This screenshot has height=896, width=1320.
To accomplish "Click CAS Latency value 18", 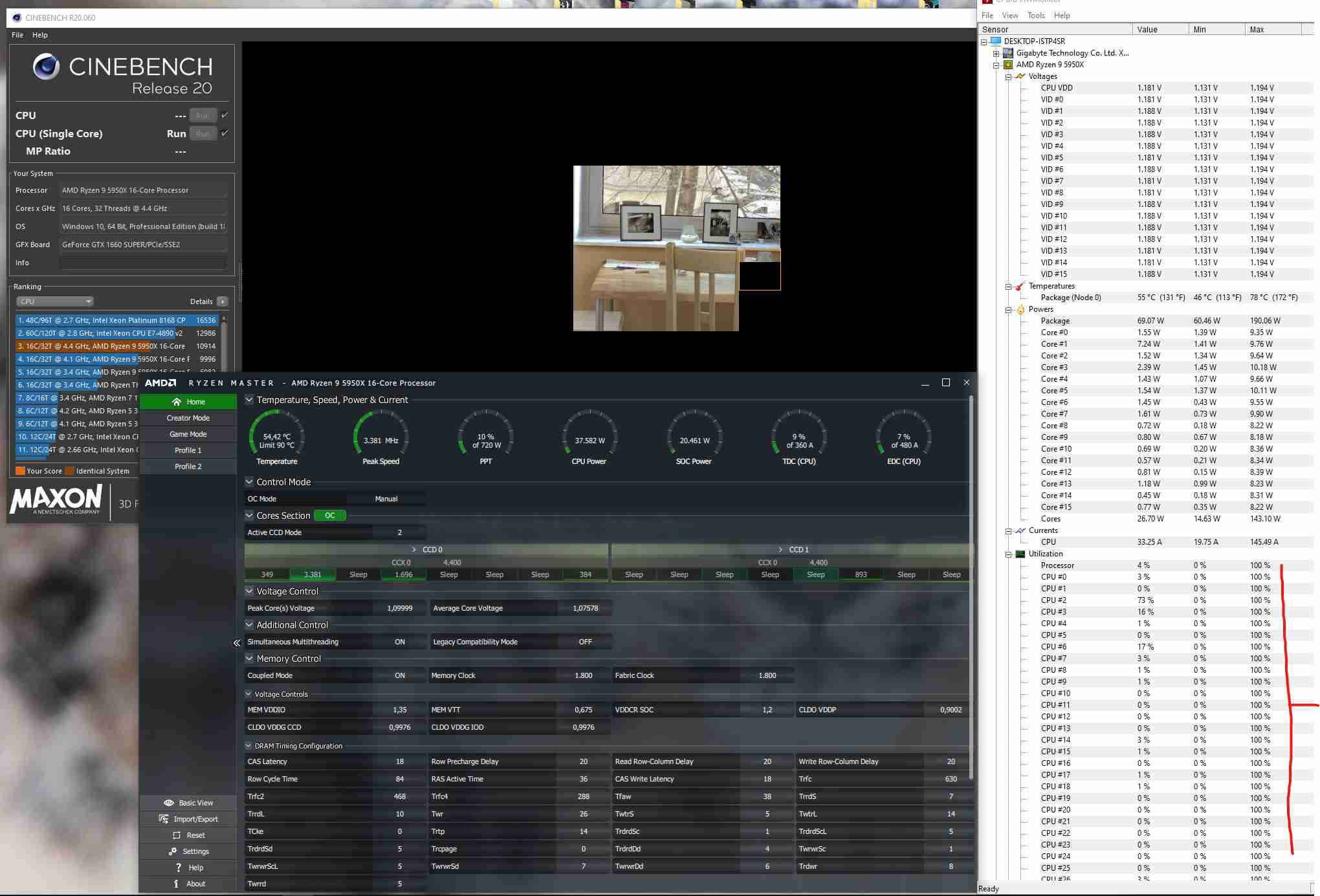I will [400, 761].
